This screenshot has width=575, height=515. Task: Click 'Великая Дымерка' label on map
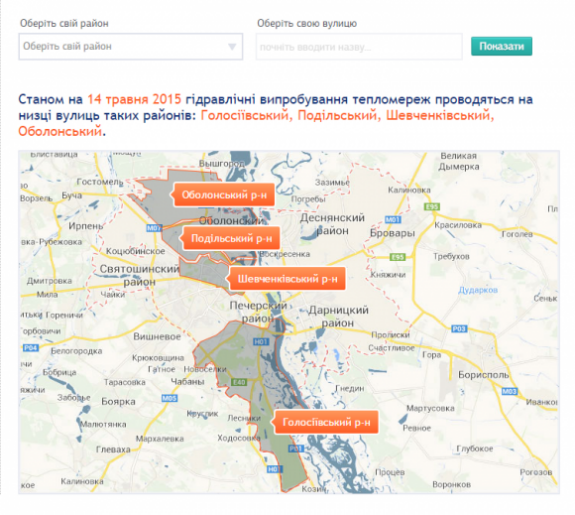(459, 161)
